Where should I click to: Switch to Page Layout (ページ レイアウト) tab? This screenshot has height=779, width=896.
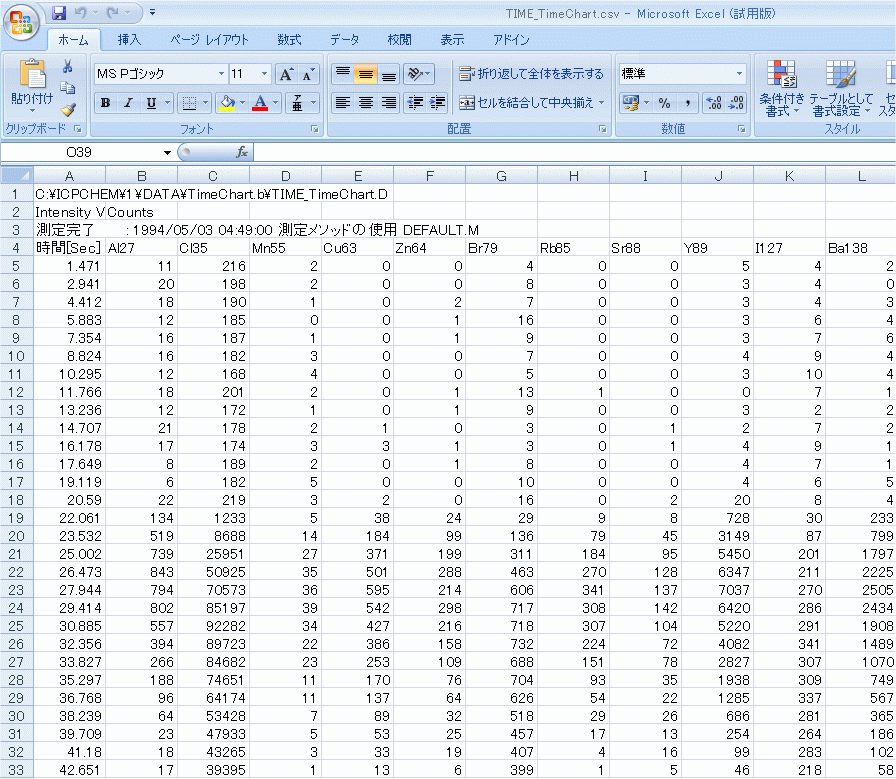(209, 39)
